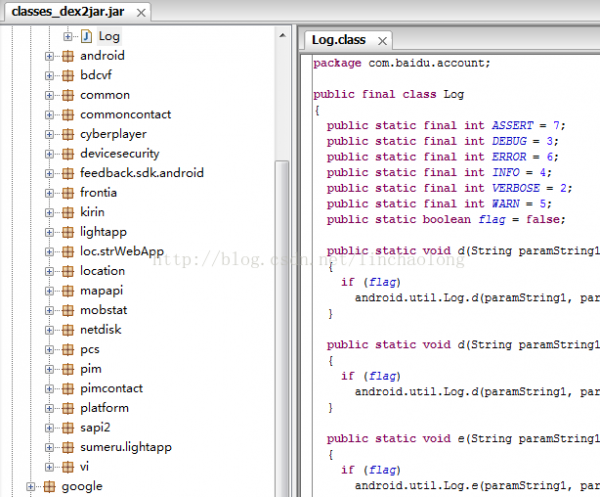The width and height of the screenshot is (600, 497).
Task: Click the lightapp package icon
Action: pos(68,232)
